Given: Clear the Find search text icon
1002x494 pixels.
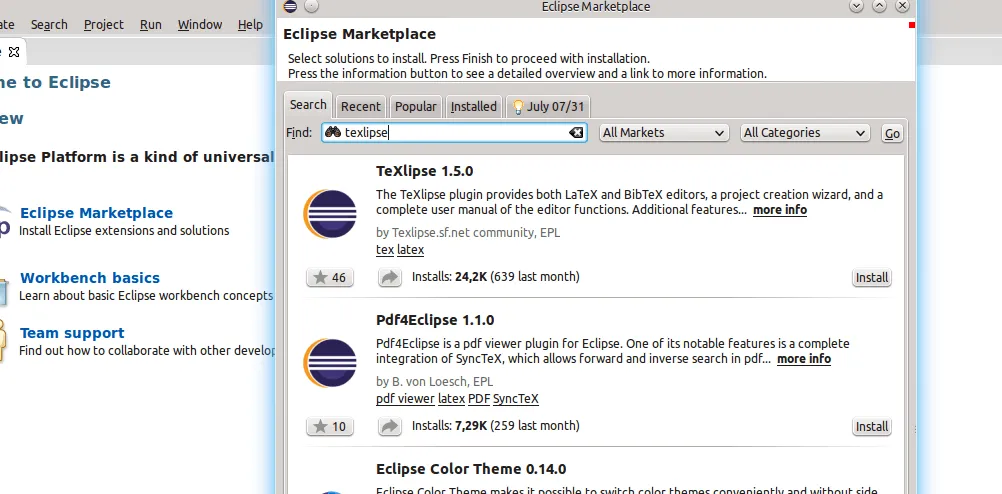Looking at the screenshot, I should point(576,133).
